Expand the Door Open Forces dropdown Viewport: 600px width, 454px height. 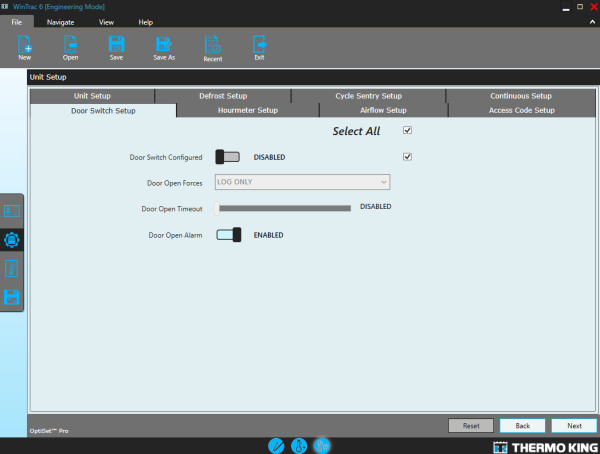pos(303,182)
